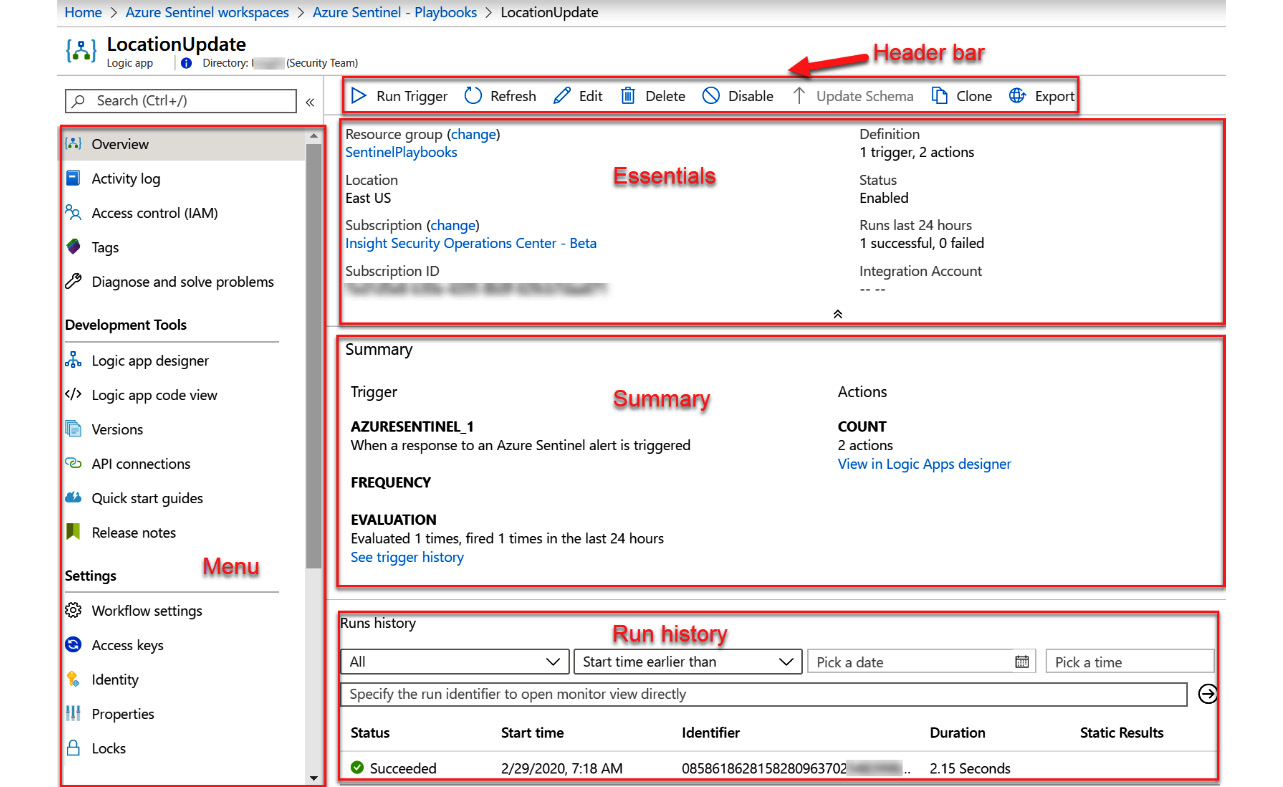Collapse the side menu with double-arrow button
This screenshot has width=1283, height=787.
310,102
